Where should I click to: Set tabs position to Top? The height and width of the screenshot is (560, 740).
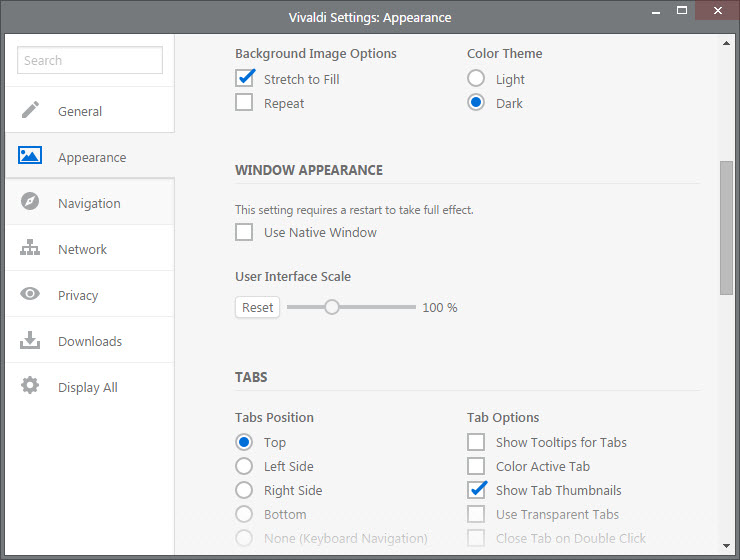tap(244, 442)
